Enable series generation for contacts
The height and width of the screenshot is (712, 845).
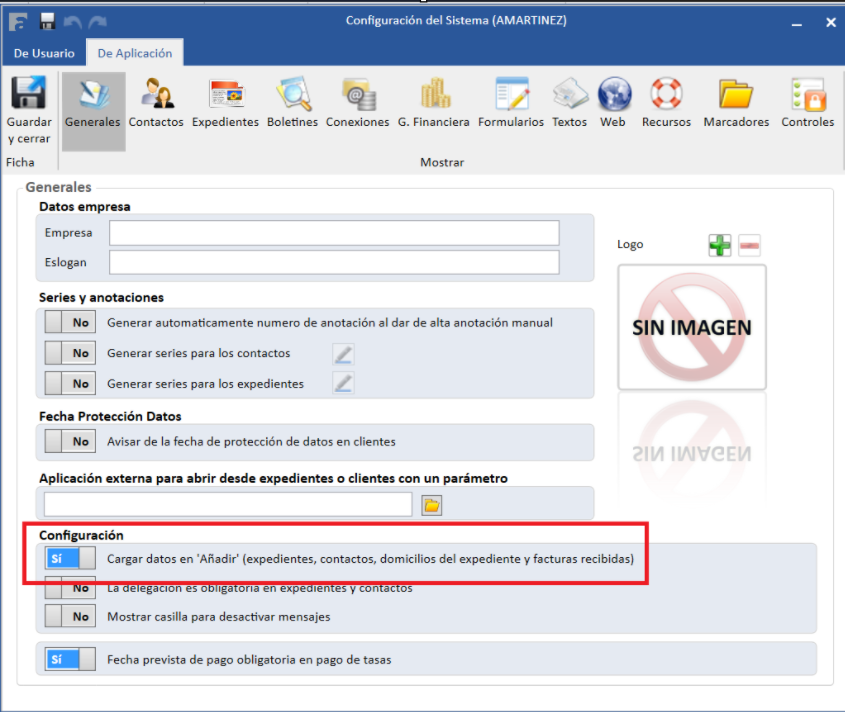pyautogui.click(x=70, y=353)
